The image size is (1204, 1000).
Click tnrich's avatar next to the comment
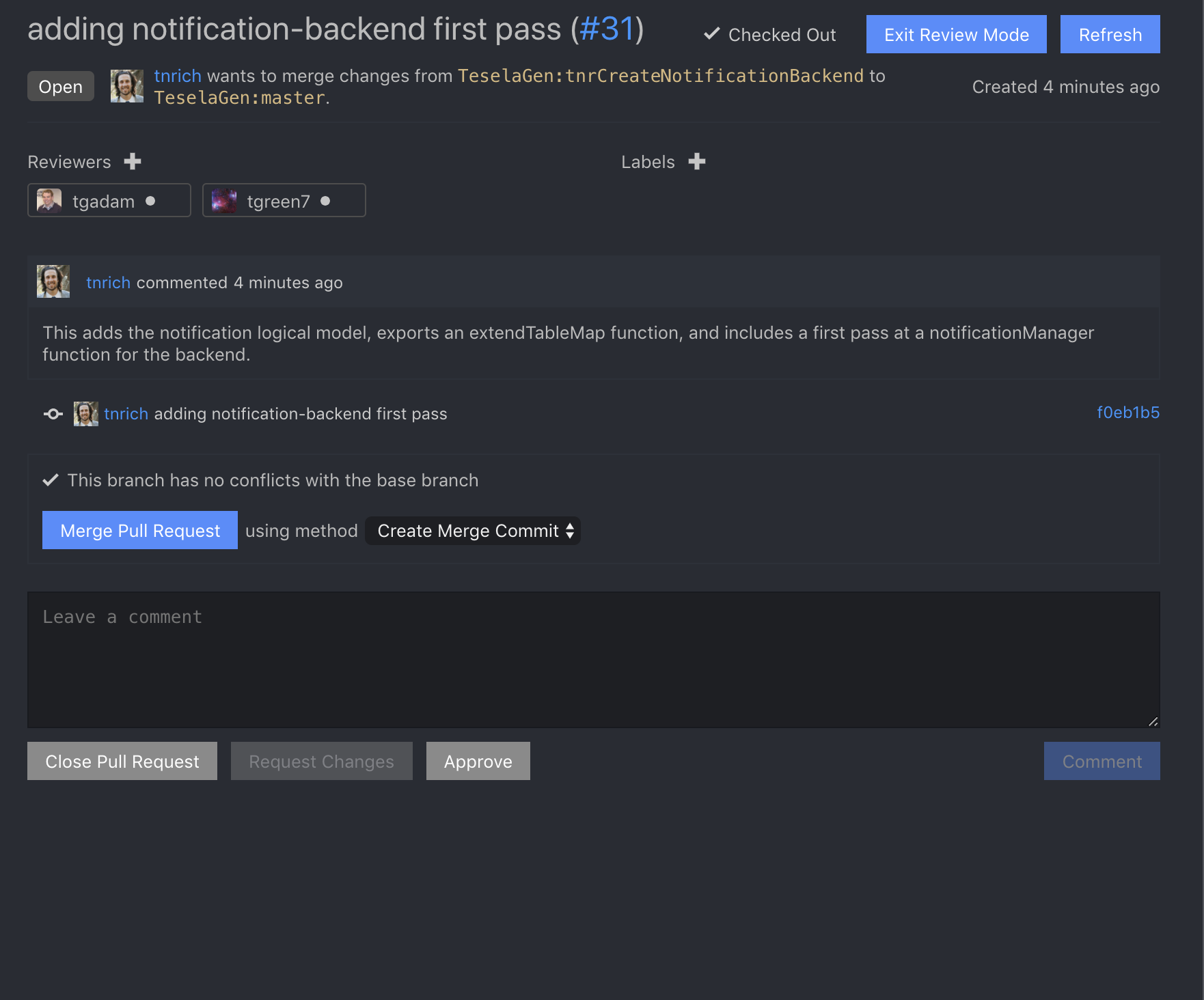[x=53, y=281]
